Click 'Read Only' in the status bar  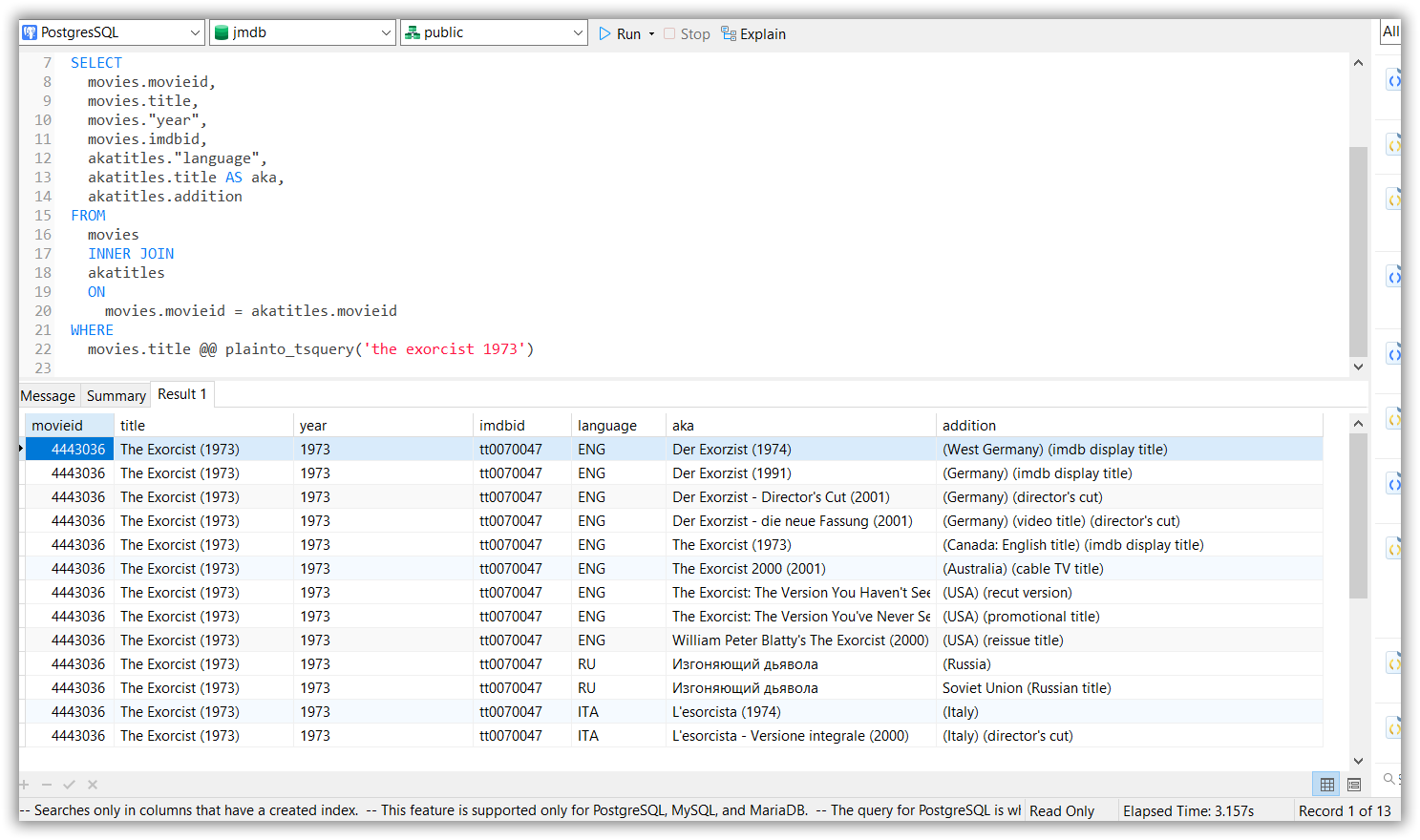pos(1062,811)
